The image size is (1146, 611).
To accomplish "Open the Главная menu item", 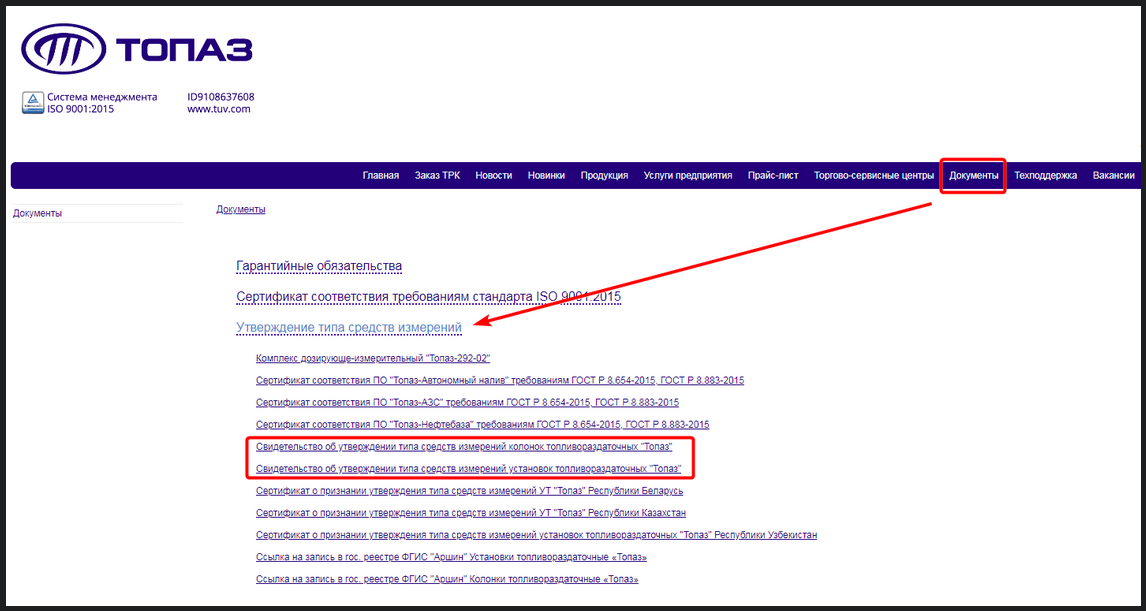I will click(x=381, y=175).
